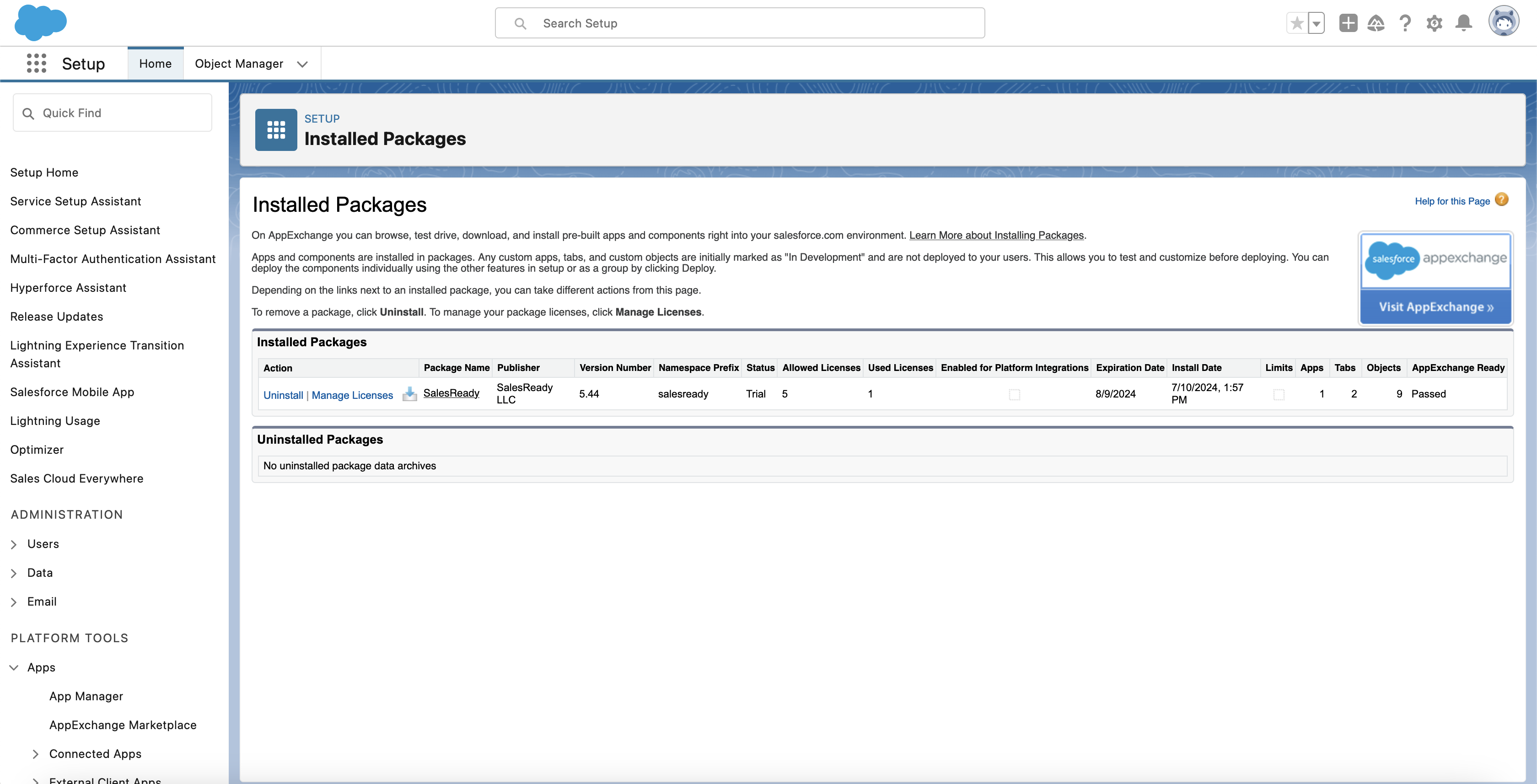The width and height of the screenshot is (1537, 784).
Task: Click the Uninstall link for SalesReady
Action: 283,395
